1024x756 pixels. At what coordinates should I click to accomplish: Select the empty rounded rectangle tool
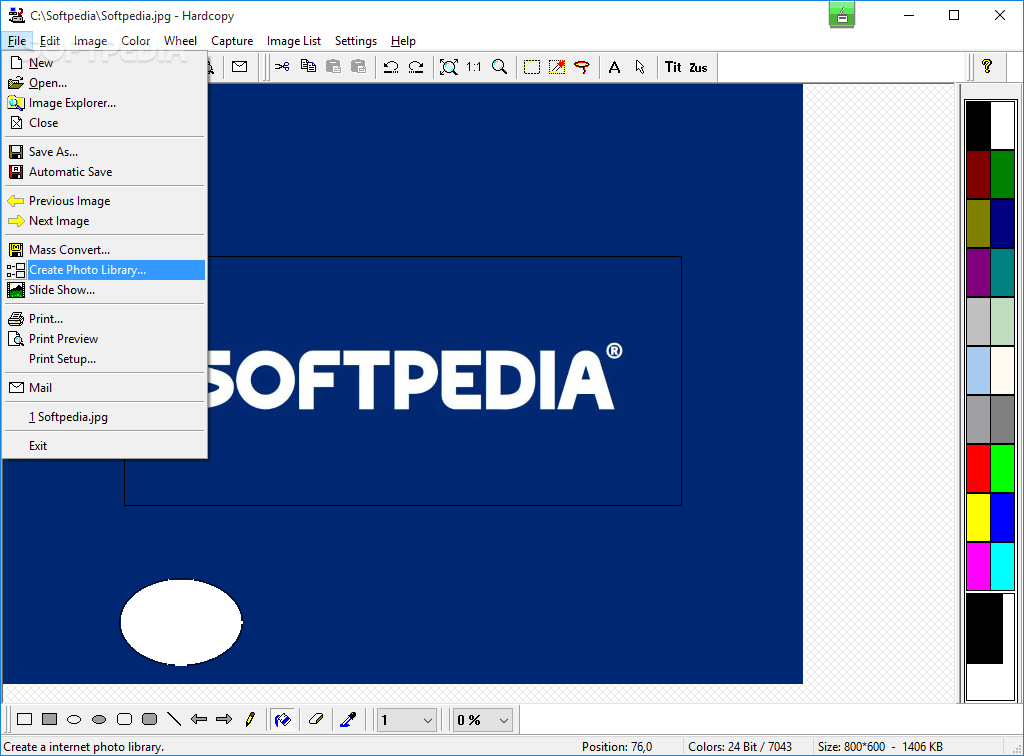[124, 719]
